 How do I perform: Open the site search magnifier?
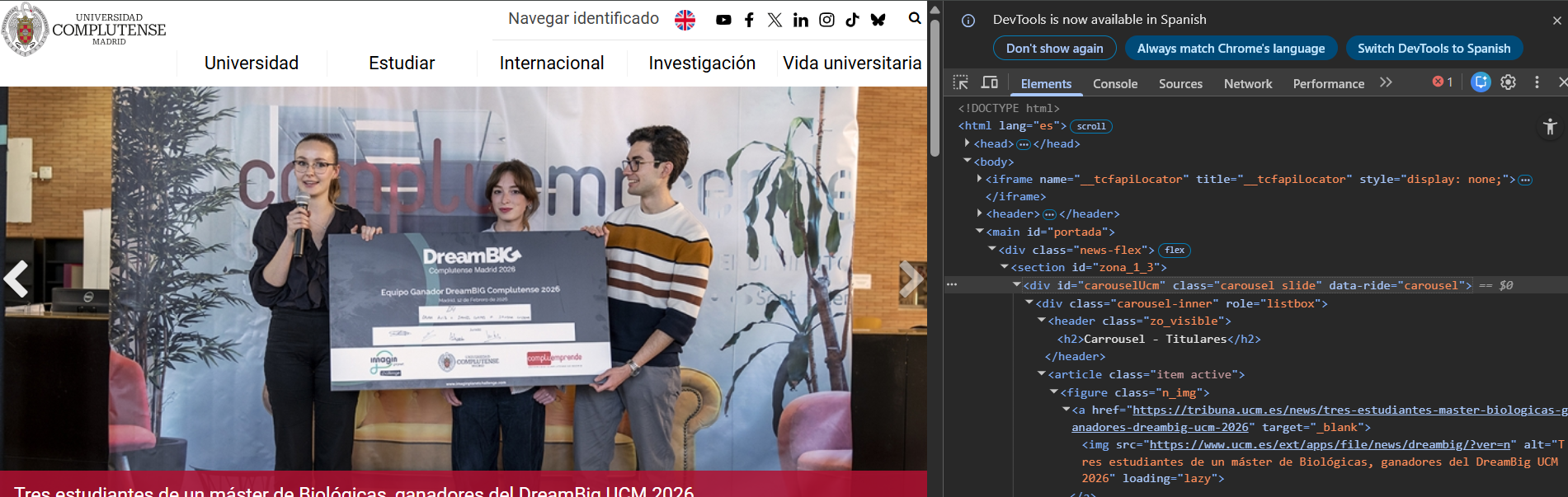[915, 18]
